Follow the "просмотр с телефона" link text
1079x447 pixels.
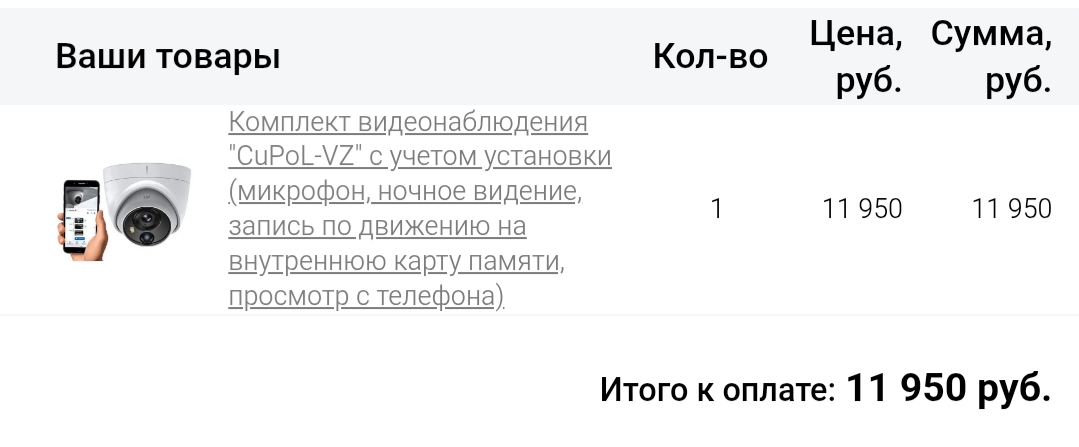[x=366, y=297]
